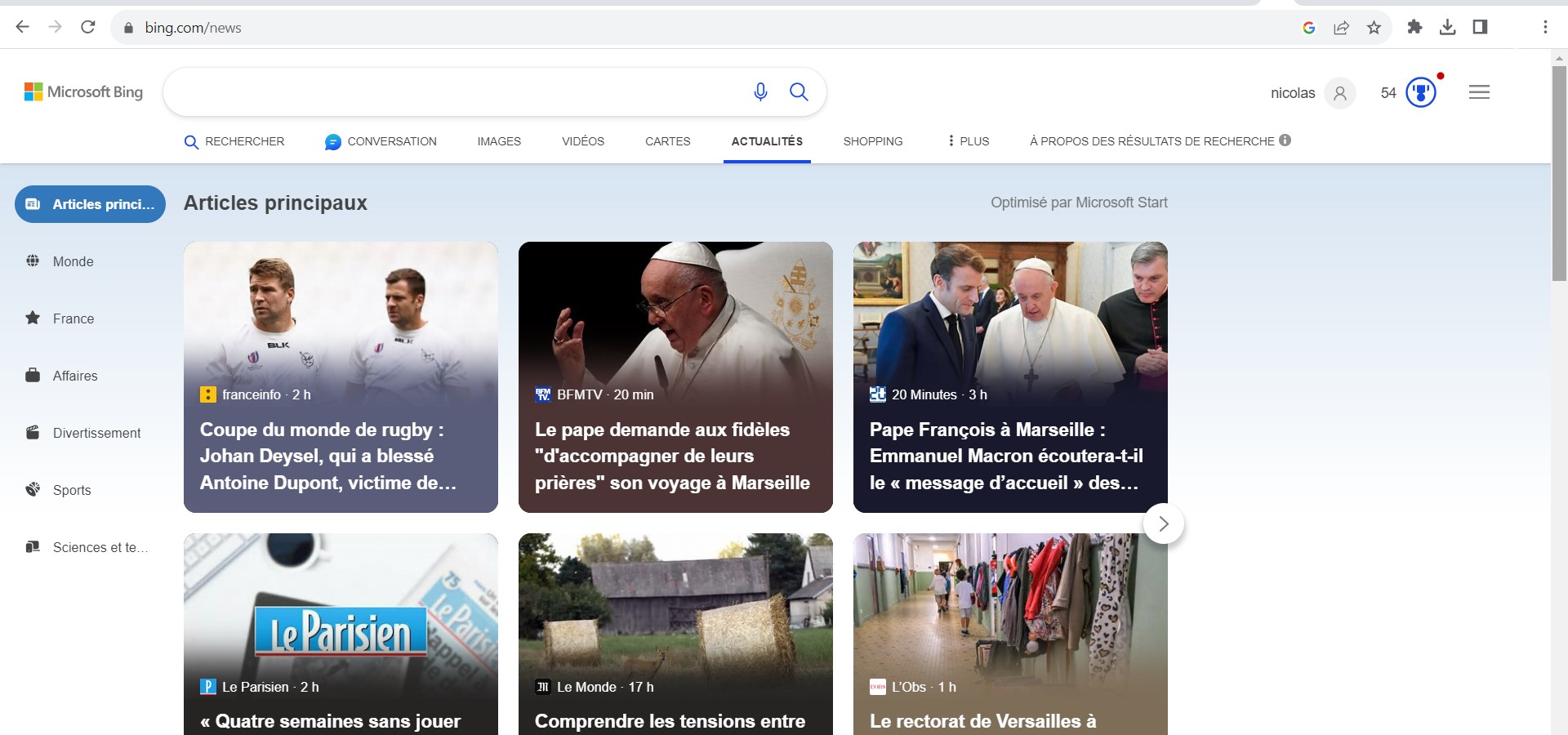Show next articles with the carousel arrow
The width and height of the screenshot is (1568, 735).
point(1164,523)
